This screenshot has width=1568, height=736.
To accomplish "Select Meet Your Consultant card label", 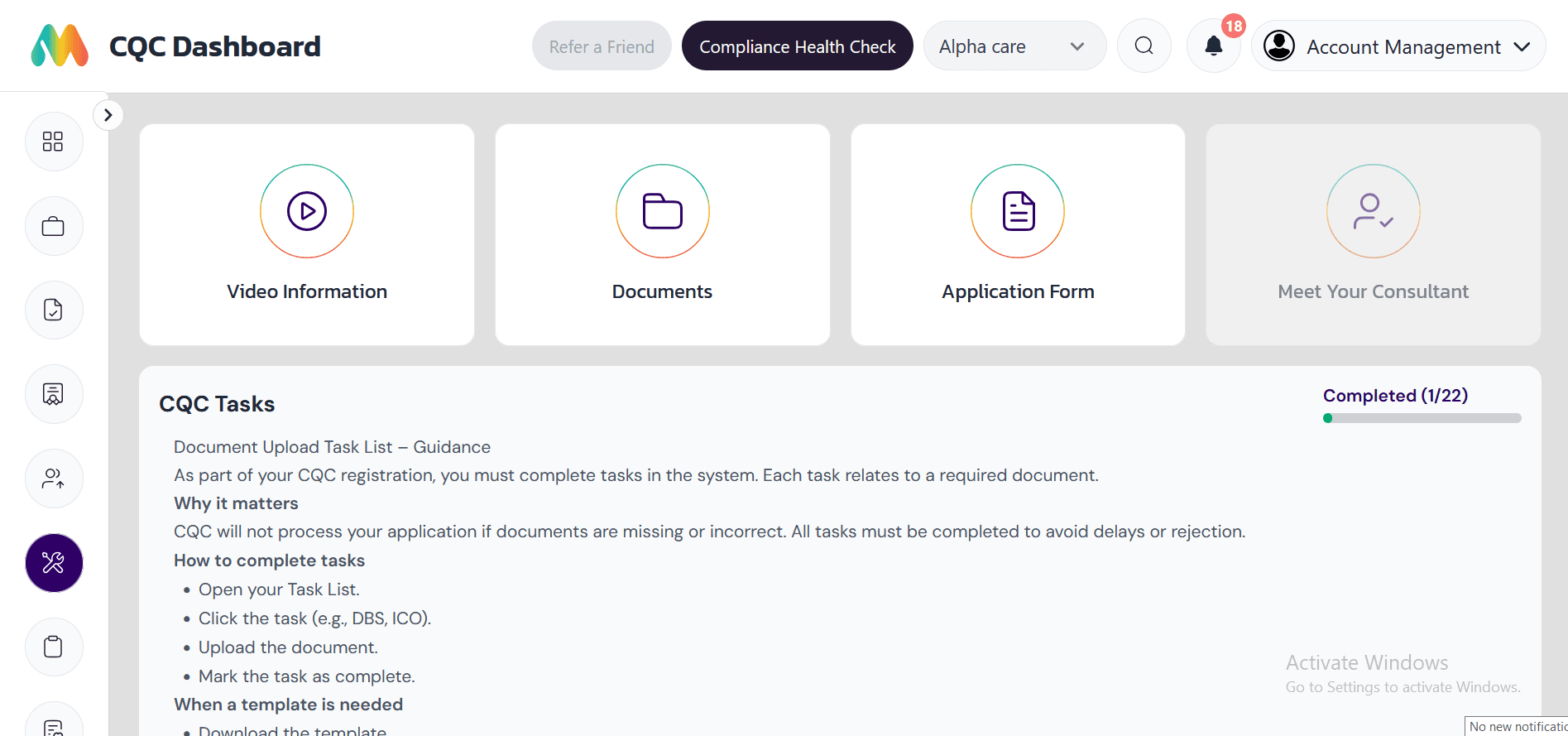I will (x=1374, y=291).
